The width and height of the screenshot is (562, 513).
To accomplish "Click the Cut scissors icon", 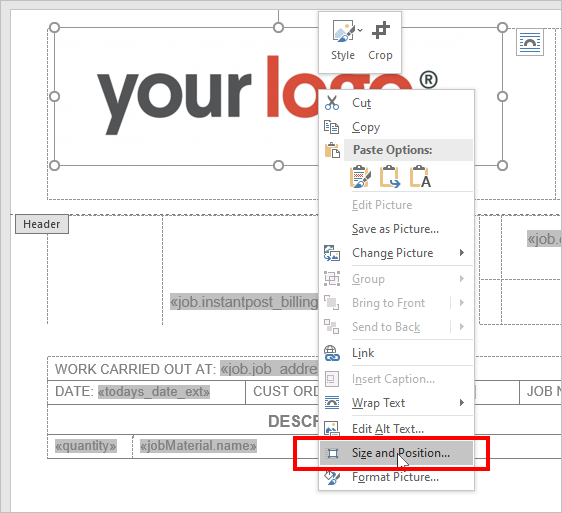I will [332, 103].
